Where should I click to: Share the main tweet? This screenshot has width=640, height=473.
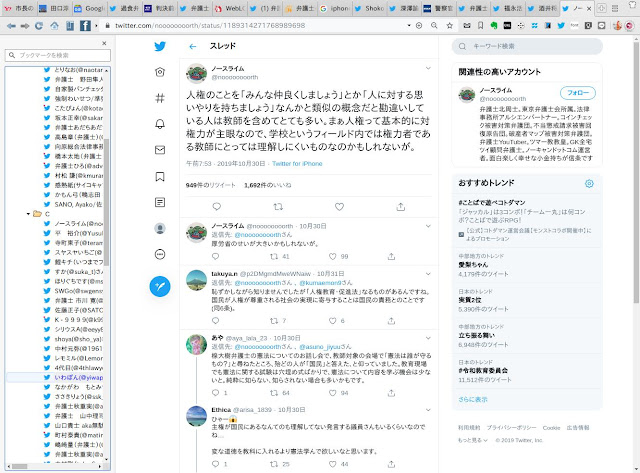click(x=400, y=207)
